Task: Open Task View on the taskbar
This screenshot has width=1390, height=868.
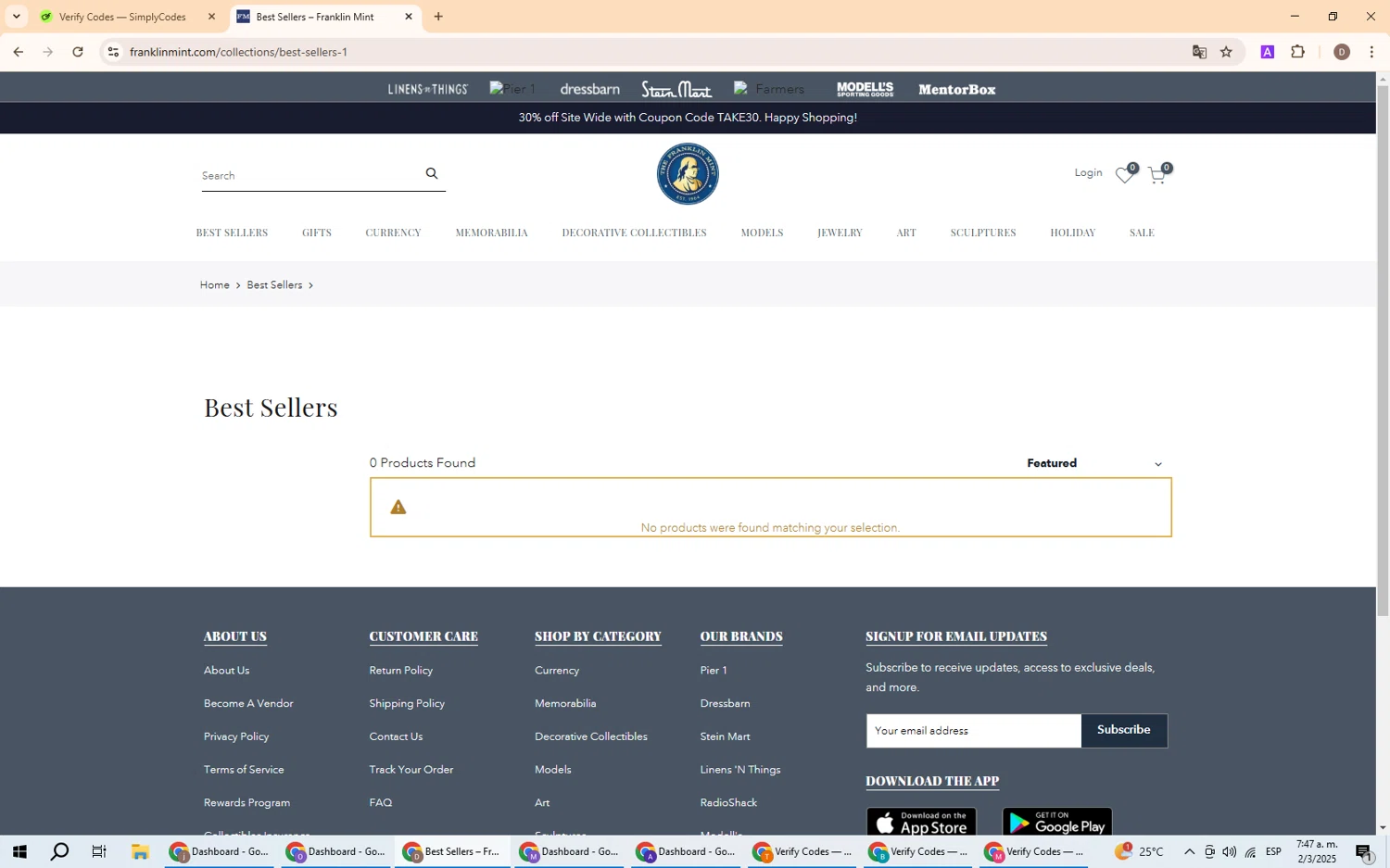Action: [99, 851]
